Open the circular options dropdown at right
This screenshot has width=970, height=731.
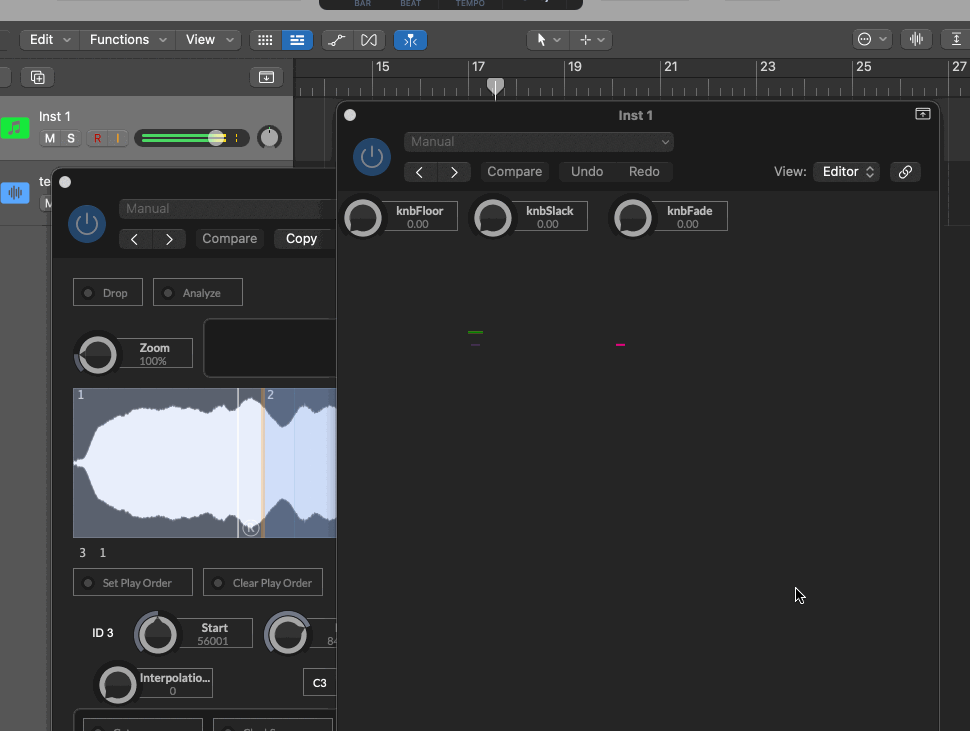point(872,40)
